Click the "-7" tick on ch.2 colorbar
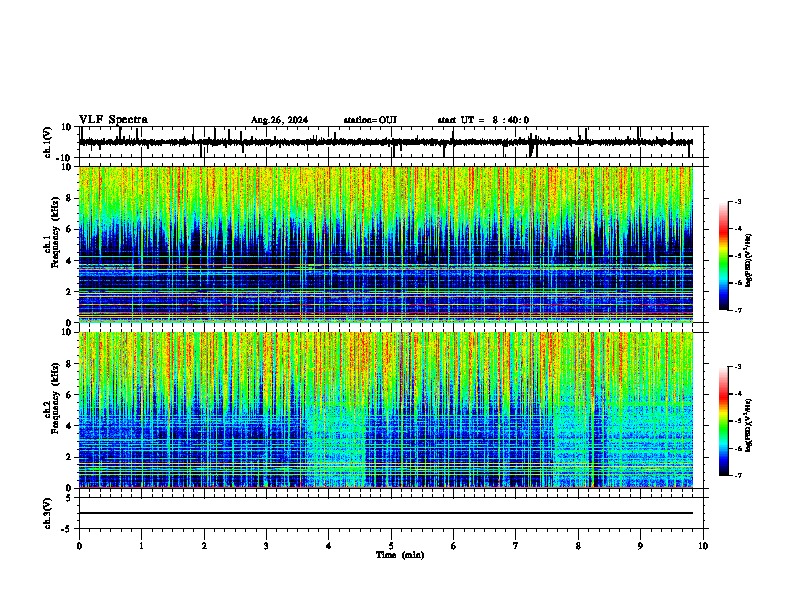Image resolution: width=792 pixels, height=612 pixels. 737,475
